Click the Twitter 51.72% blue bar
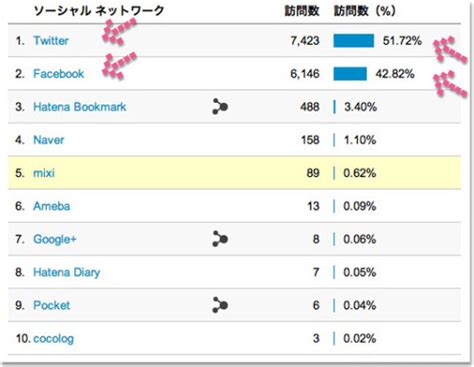This screenshot has width=474, height=367. [353, 41]
